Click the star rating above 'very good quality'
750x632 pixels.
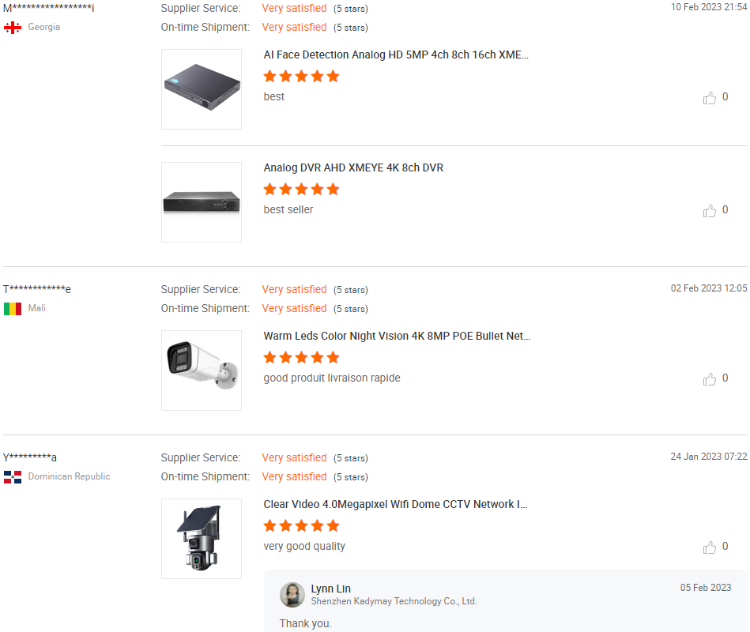pyautogui.click(x=301, y=525)
